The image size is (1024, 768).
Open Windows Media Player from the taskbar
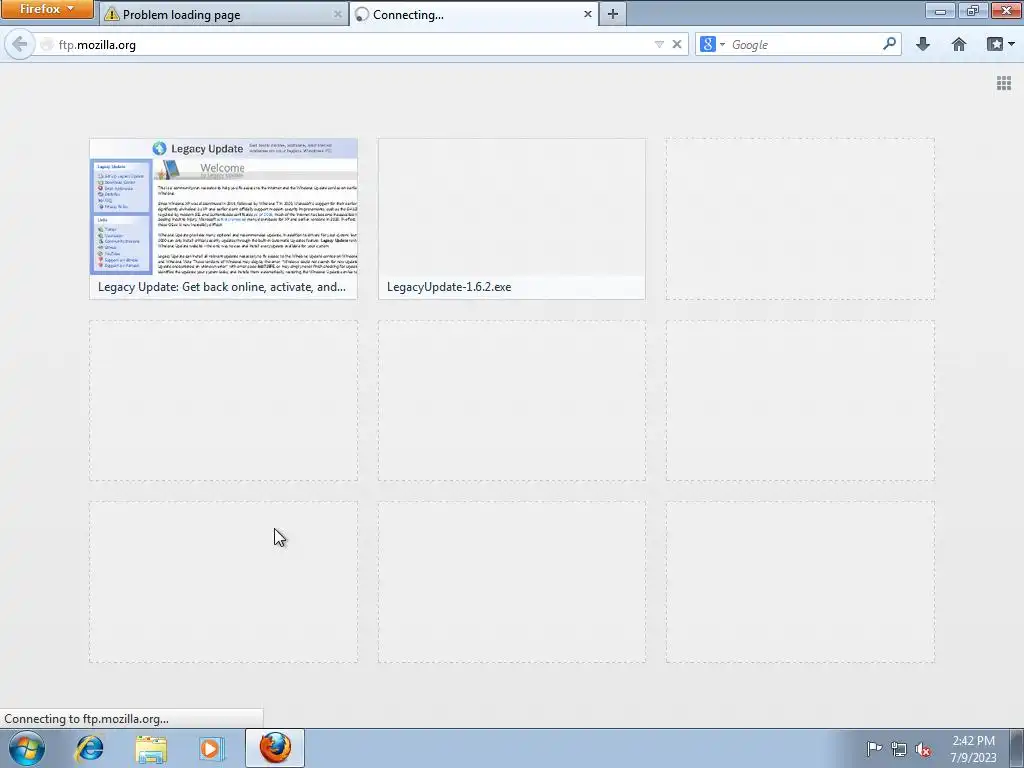(212, 748)
